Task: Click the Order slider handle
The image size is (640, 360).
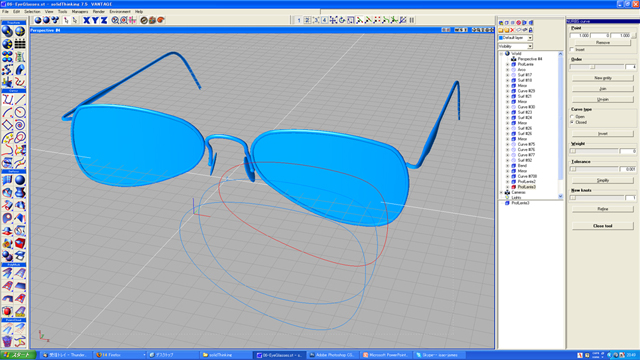Action: point(593,67)
